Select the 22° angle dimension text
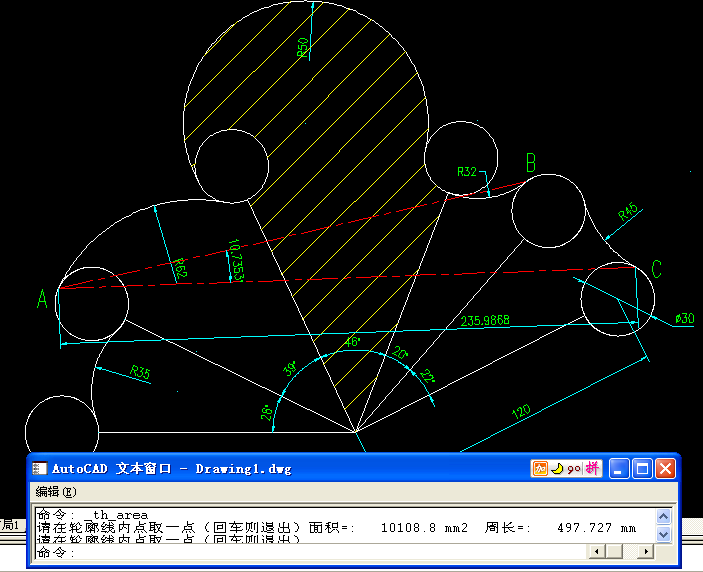 (x=427, y=376)
